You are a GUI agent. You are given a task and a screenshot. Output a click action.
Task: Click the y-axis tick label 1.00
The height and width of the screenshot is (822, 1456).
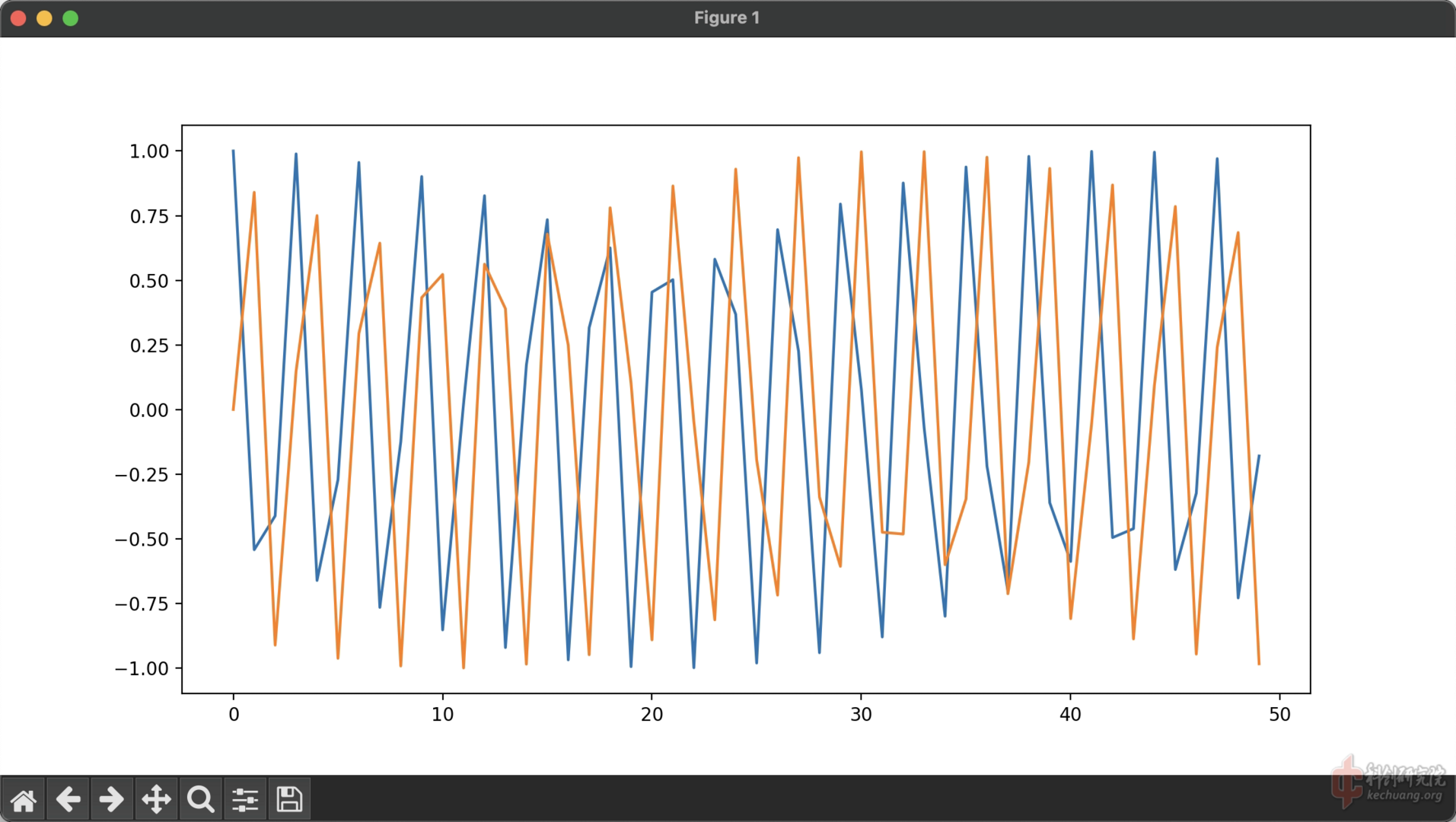149,151
